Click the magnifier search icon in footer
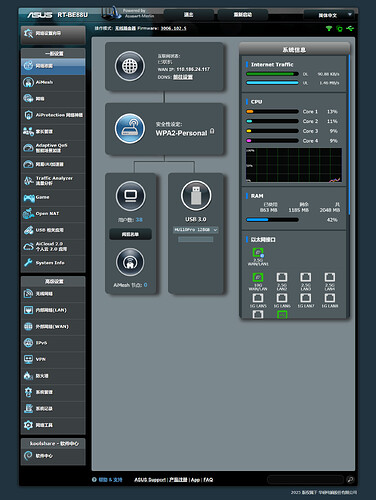Viewport: 376px width, 500px height. click(x=350, y=480)
